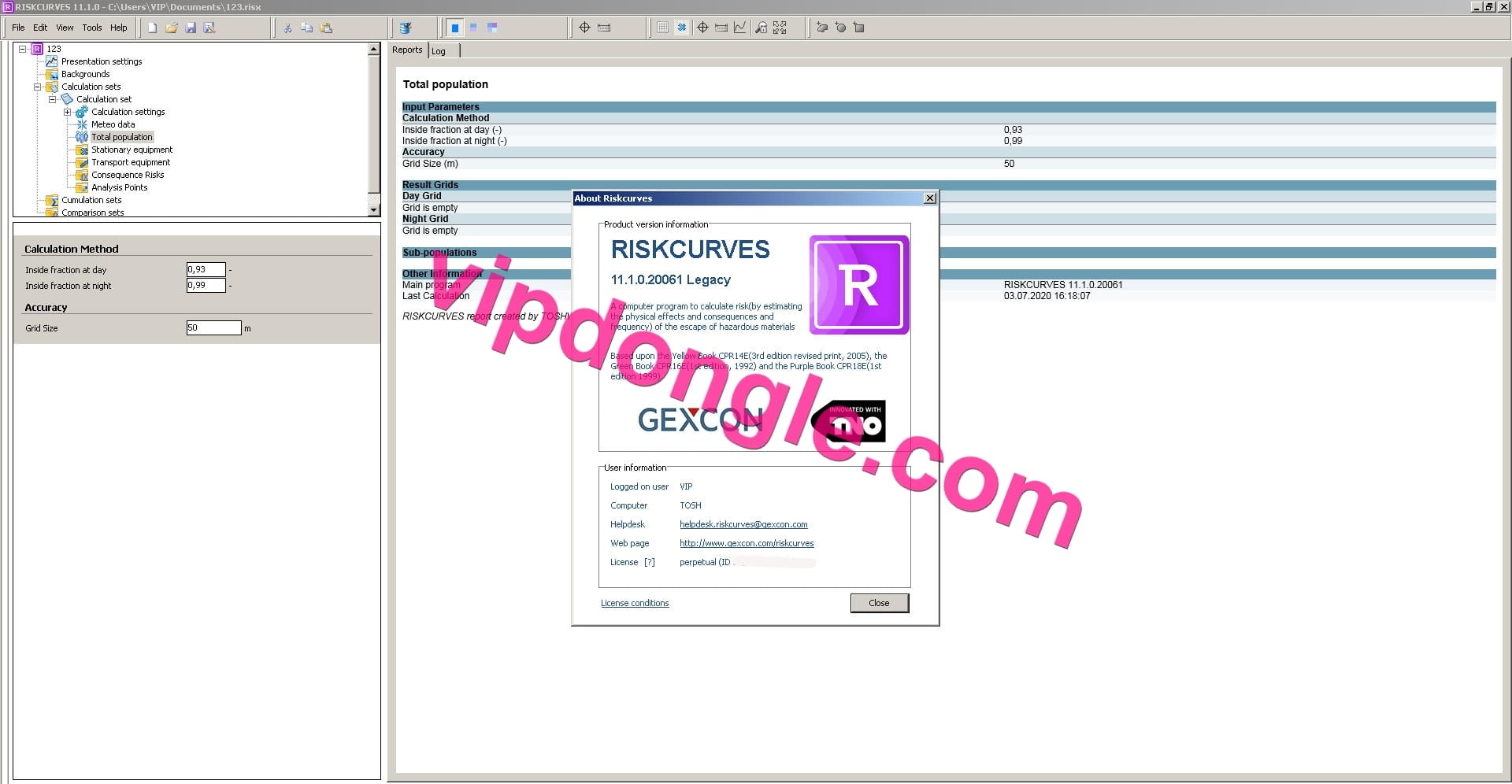Image resolution: width=1512 pixels, height=784 pixels.
Task: Click the Save diskette toolbar icon
Action: pyautogui.click(x=191, y=28)
